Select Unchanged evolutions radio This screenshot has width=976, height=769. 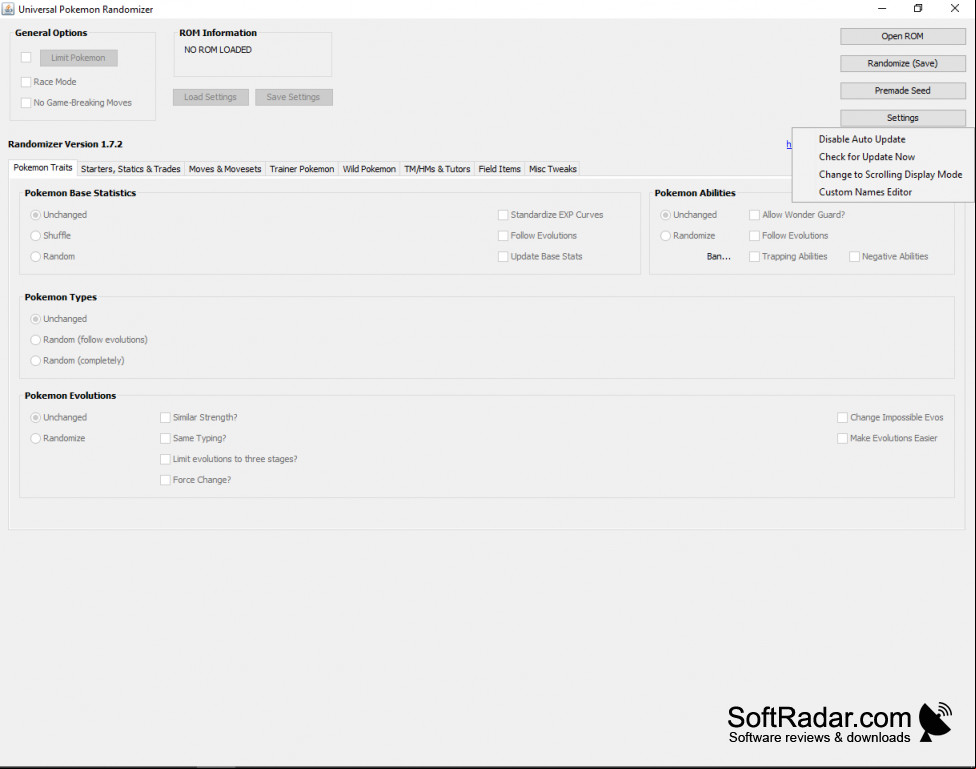[x=35, y=417]
